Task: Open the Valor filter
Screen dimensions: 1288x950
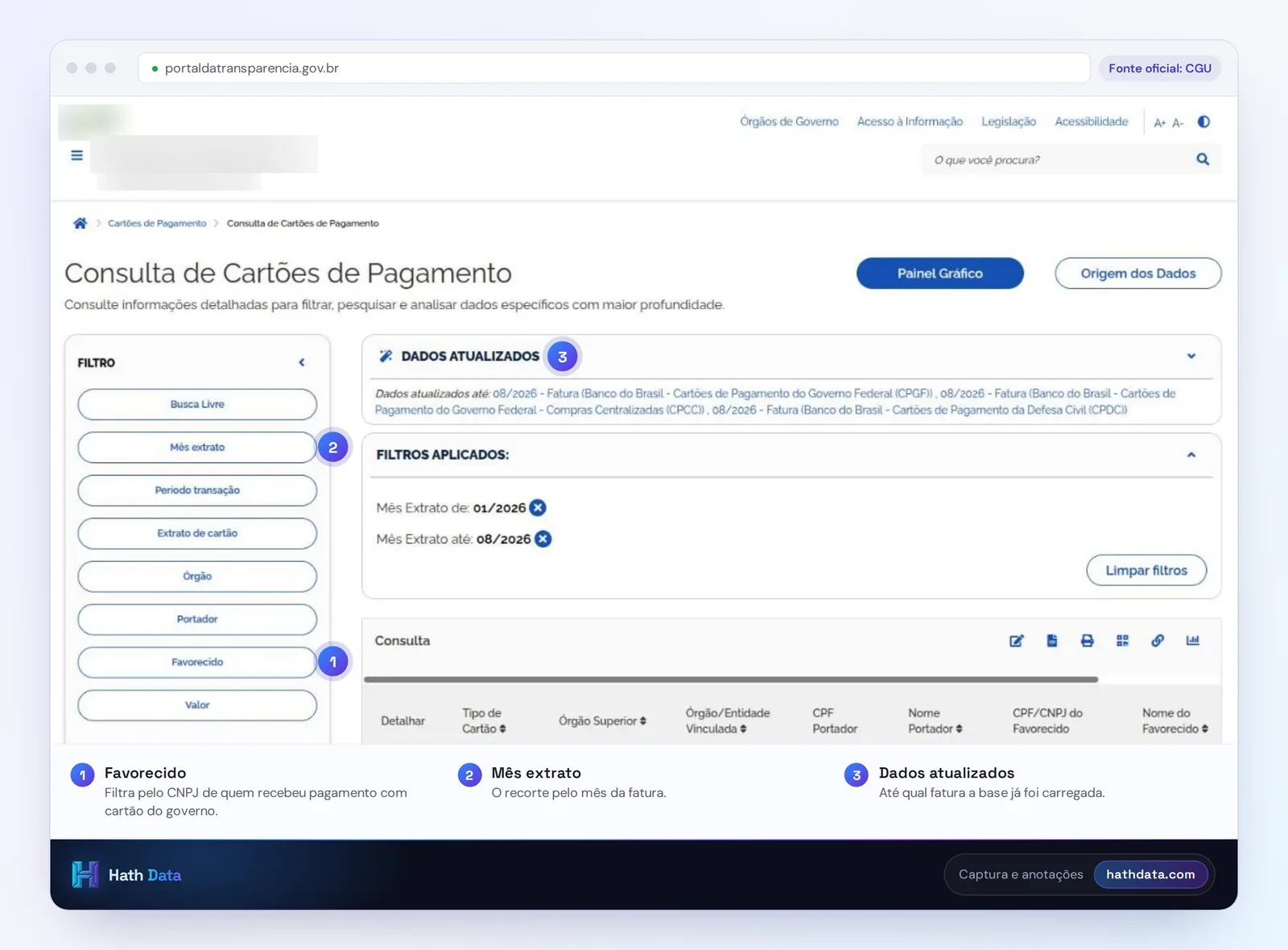Action: (x=197, y=705)
